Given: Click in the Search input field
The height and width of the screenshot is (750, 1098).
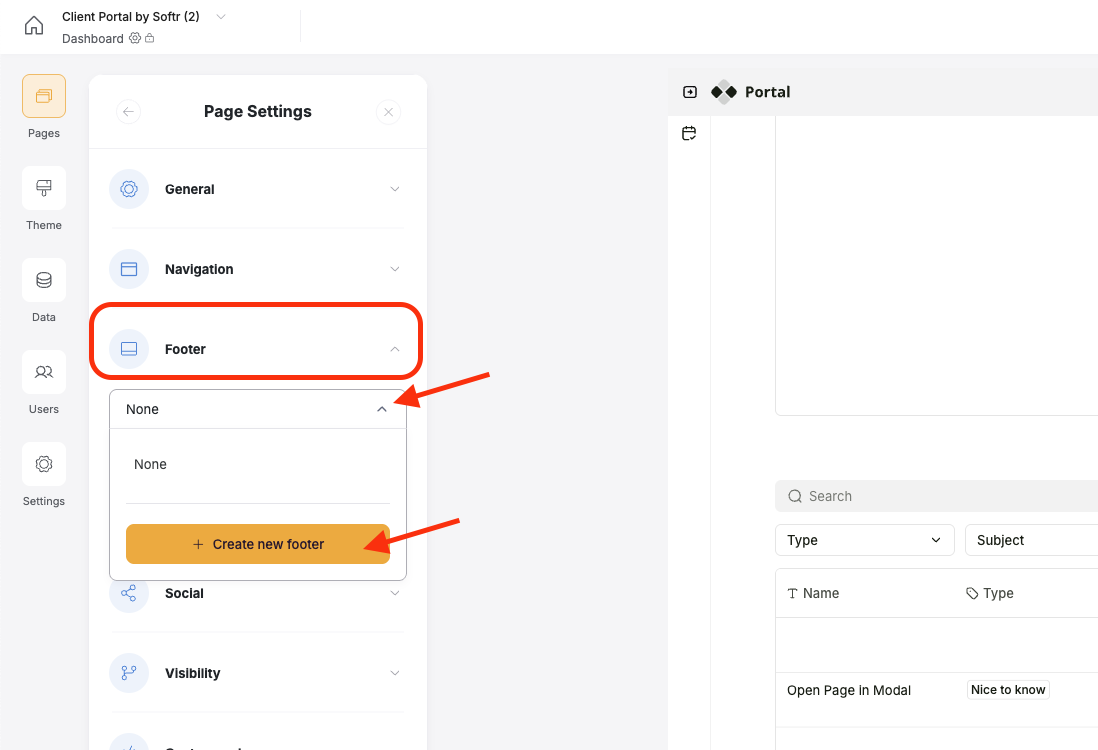Looking at the screenshot, I should coord(936,496).
